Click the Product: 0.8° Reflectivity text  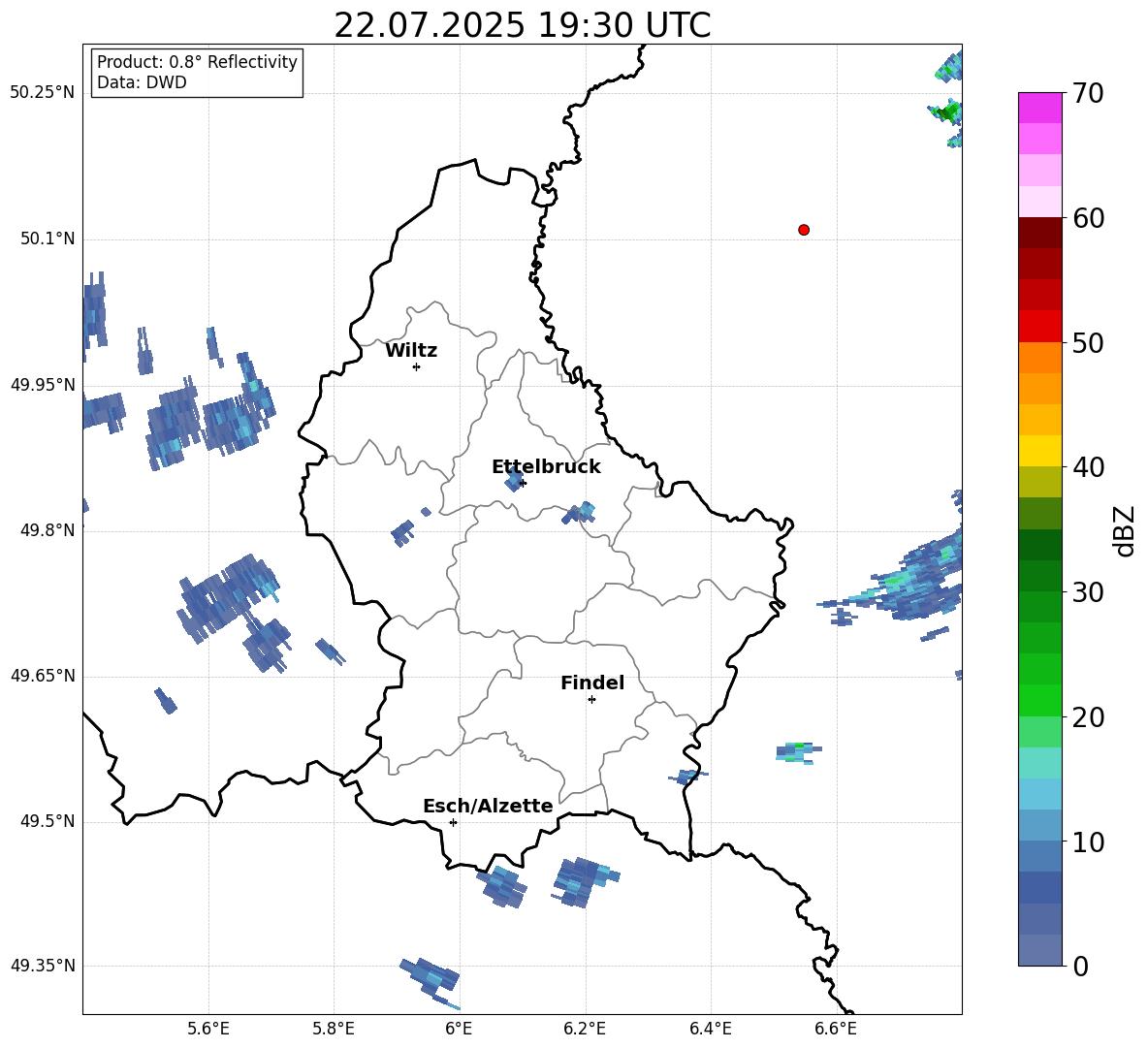pyautogui.click(x=197, y=62)
